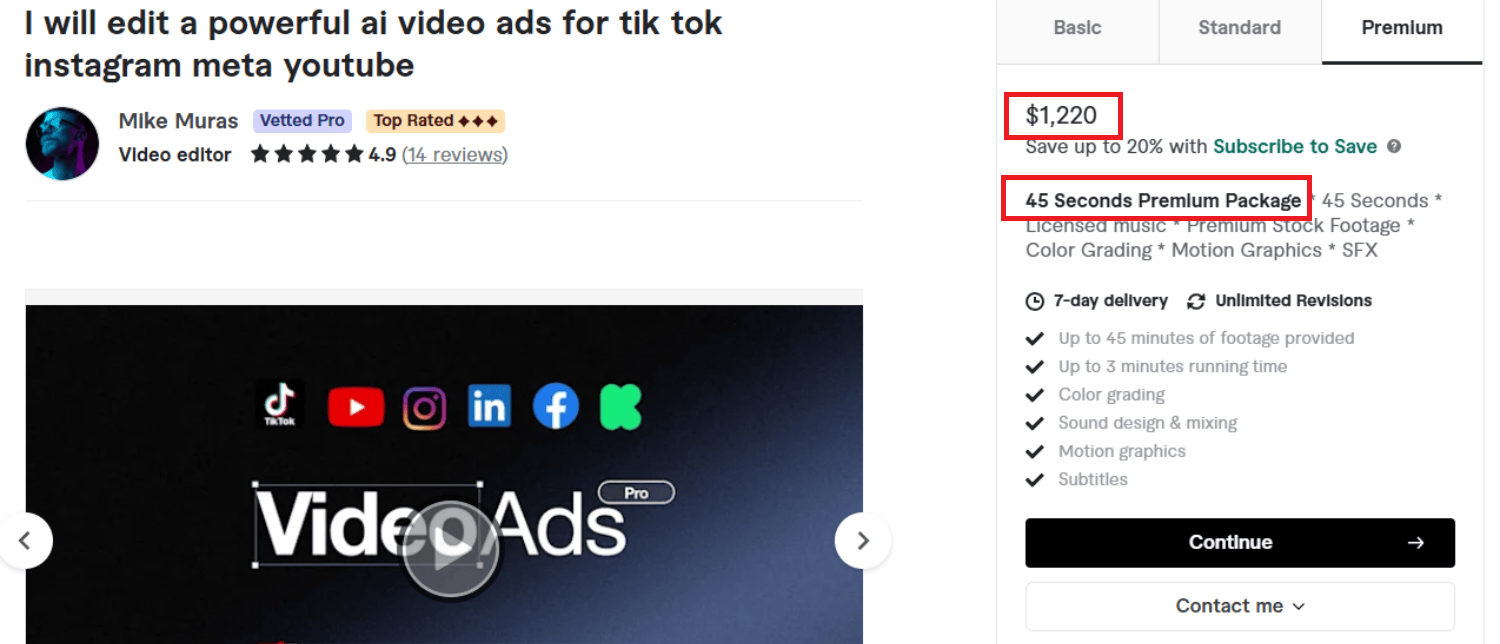Click the Vetted Pro badge

302,121
